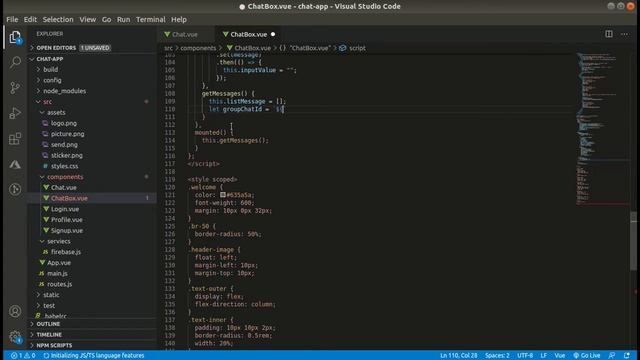Open the View menu
Viewport: 640px width, 360px height.
pos(87,20)
